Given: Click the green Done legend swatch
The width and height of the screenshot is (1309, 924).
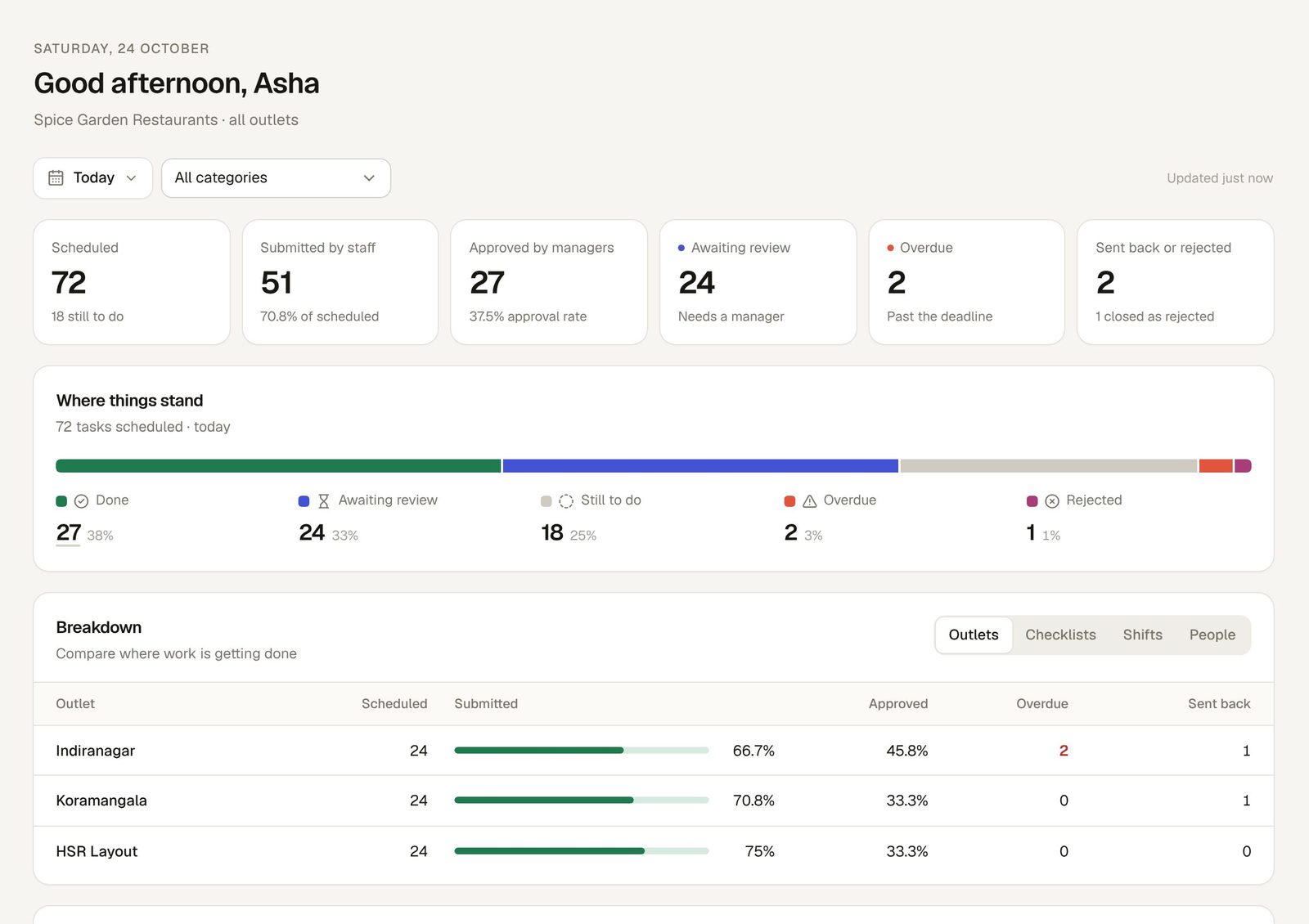Looking at the screenshot, I should click(61, 501).
